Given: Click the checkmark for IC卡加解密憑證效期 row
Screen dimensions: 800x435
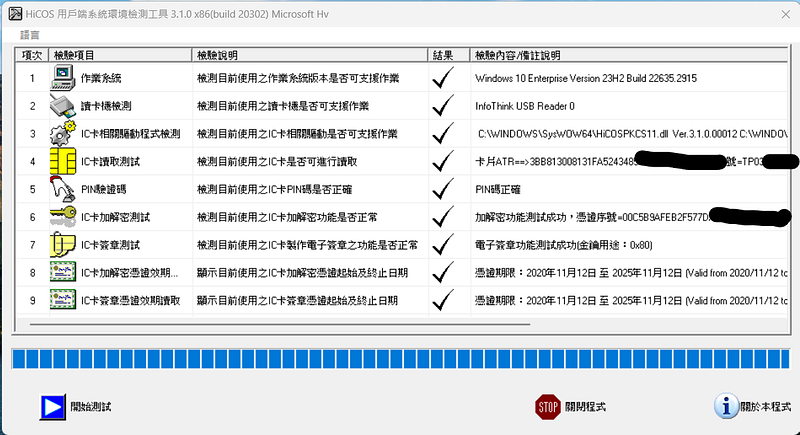Looking at the screenshot, I should (442, 272).
